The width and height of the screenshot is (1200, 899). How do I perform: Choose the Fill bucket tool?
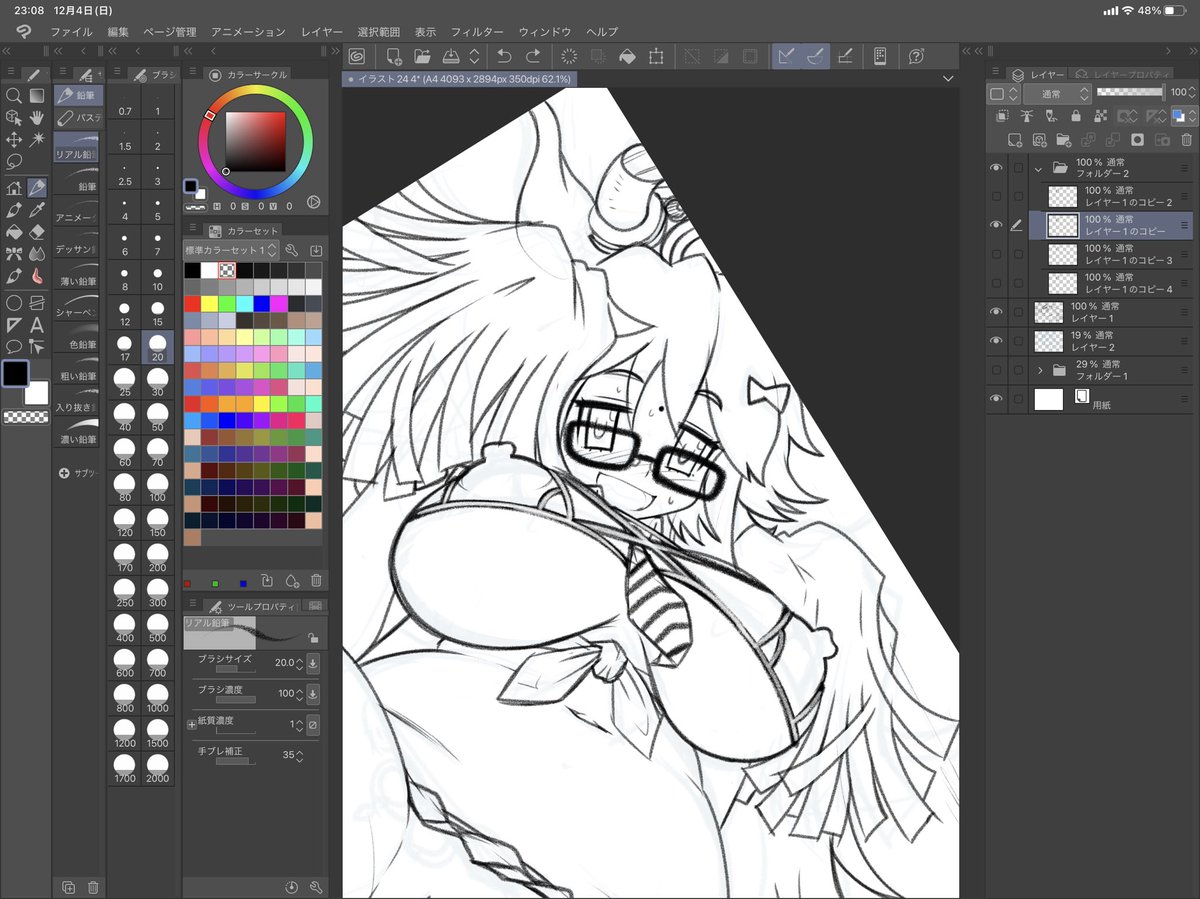[x=14, y=230]
